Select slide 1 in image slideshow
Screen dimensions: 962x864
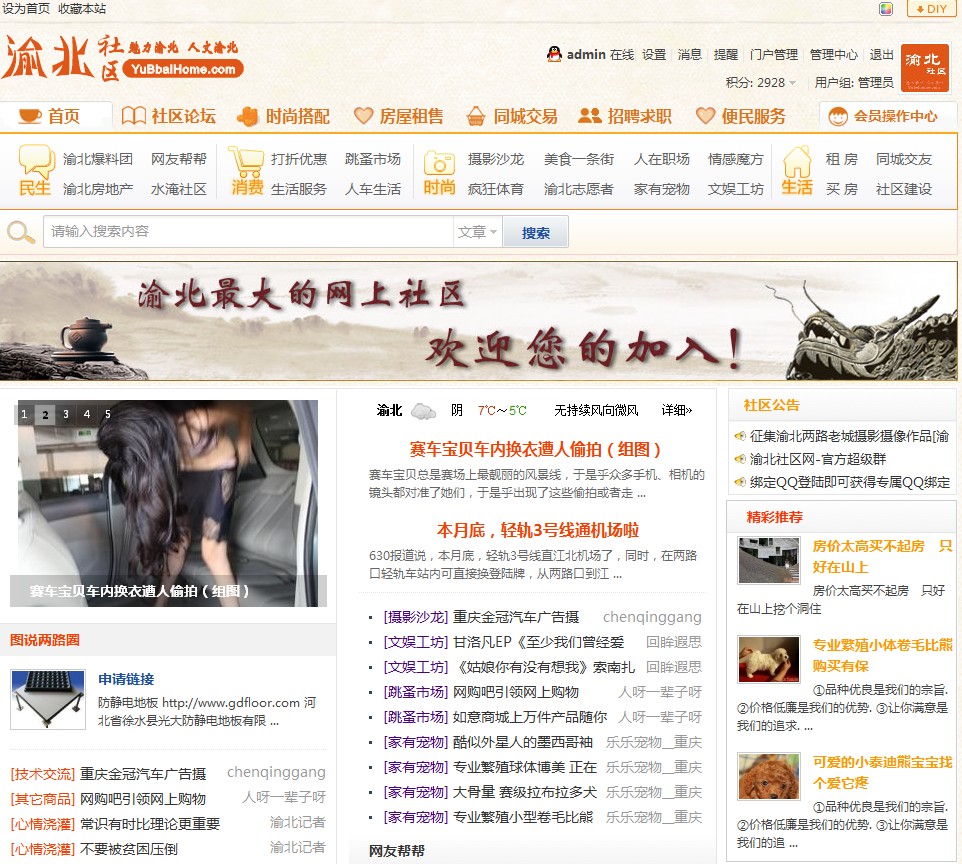click(x=25, y=414)
